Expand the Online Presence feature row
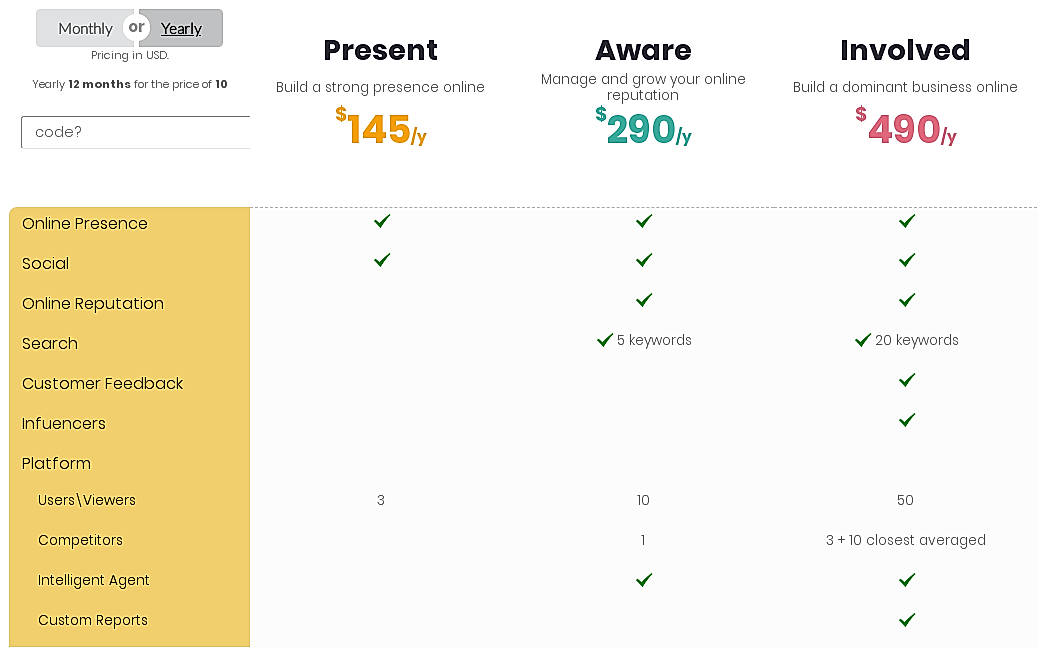Image resolution: width=1056 pixels, height=656 pixels. [85, 223]
